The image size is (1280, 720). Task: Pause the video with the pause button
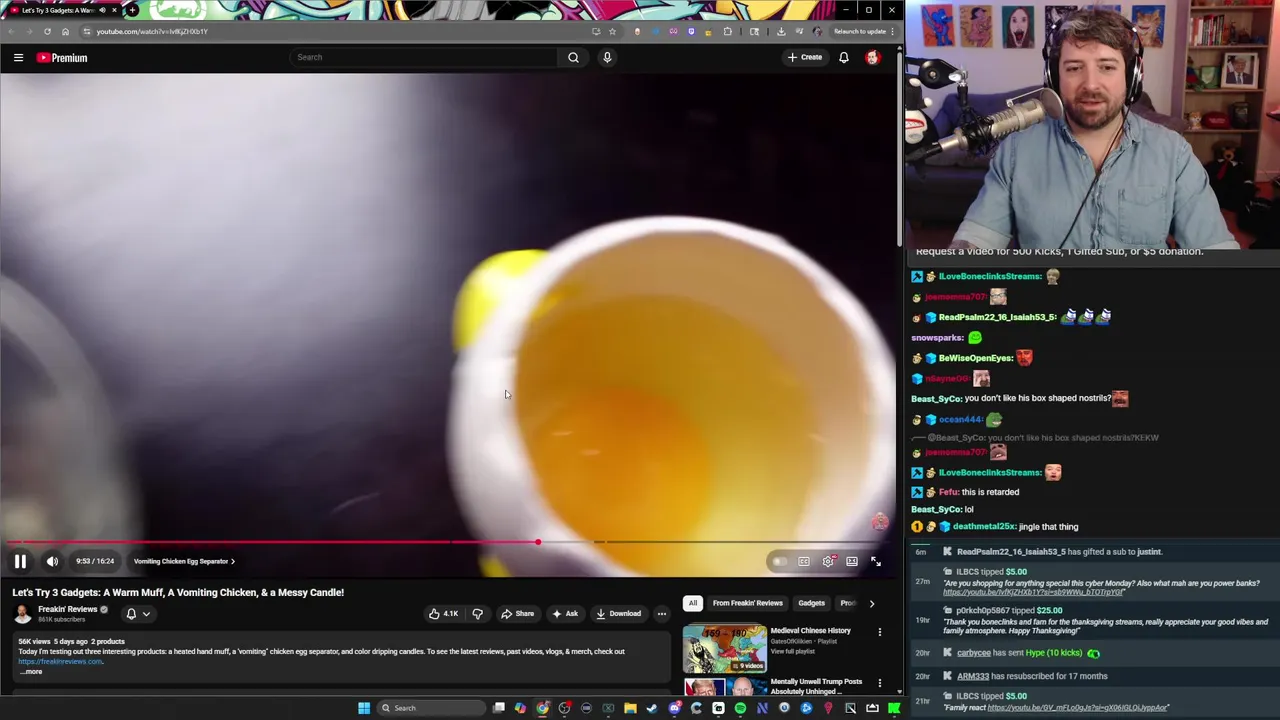coord(20,561)
